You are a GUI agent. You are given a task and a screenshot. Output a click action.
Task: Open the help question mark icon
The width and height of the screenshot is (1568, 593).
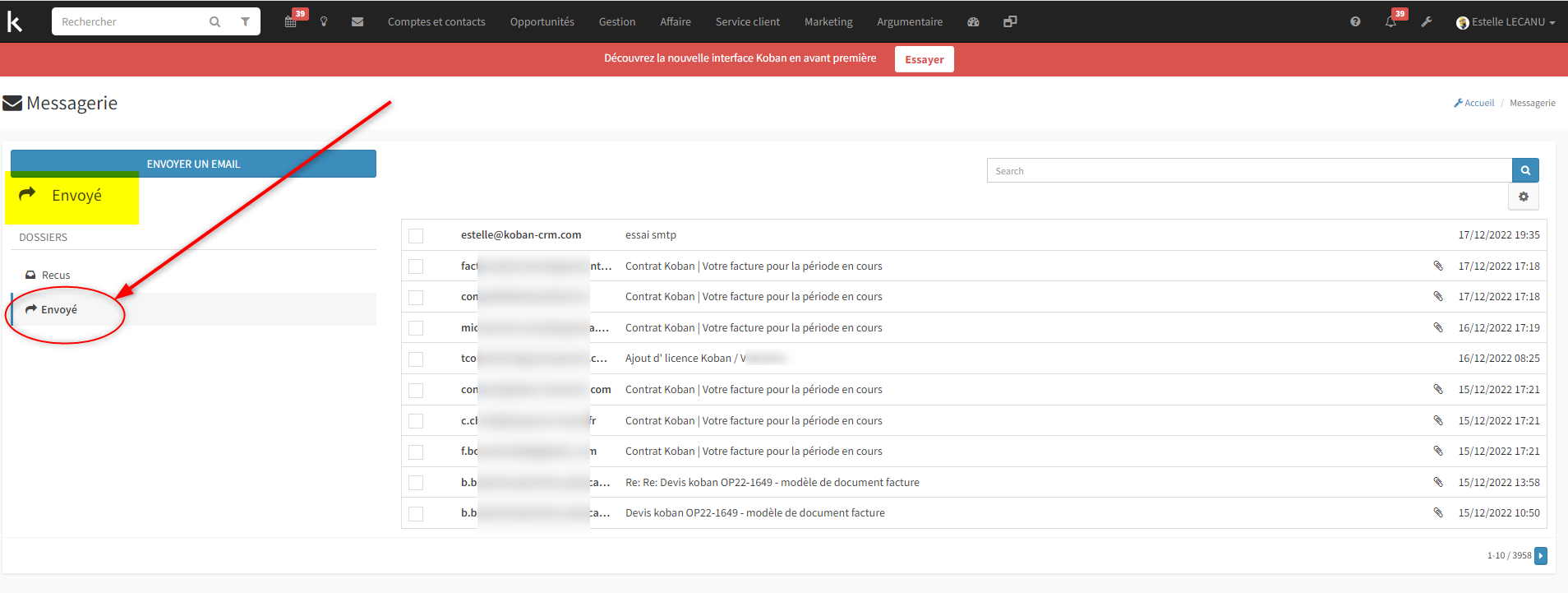[x=1355, y=22]
